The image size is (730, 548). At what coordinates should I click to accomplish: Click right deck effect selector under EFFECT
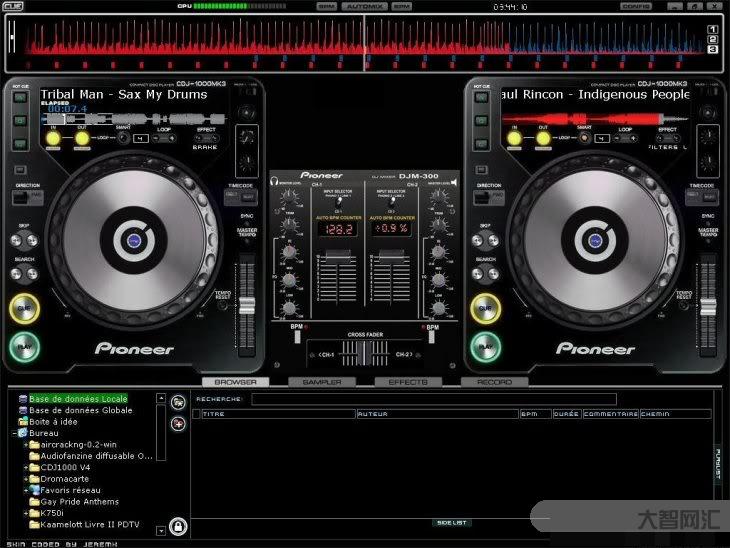668,138
